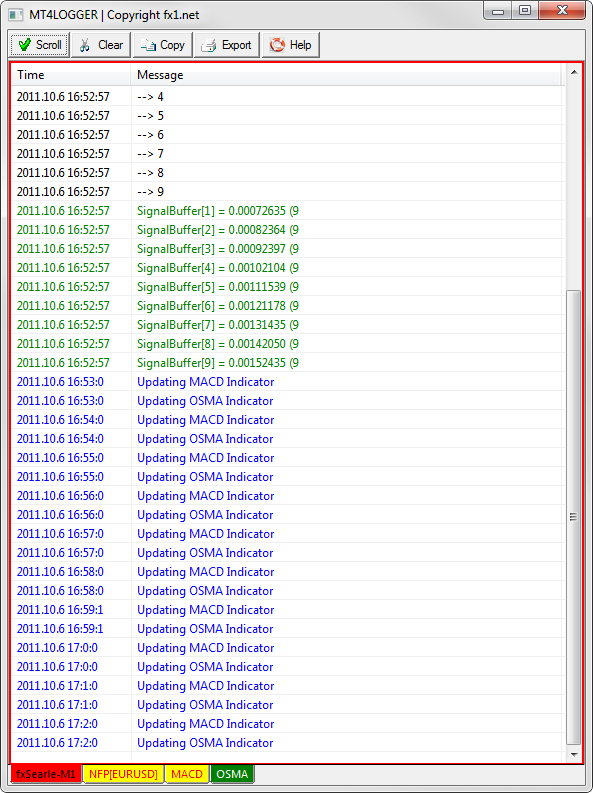
Task: Click the scrollbar down arrow
Action: pos(574,755)
